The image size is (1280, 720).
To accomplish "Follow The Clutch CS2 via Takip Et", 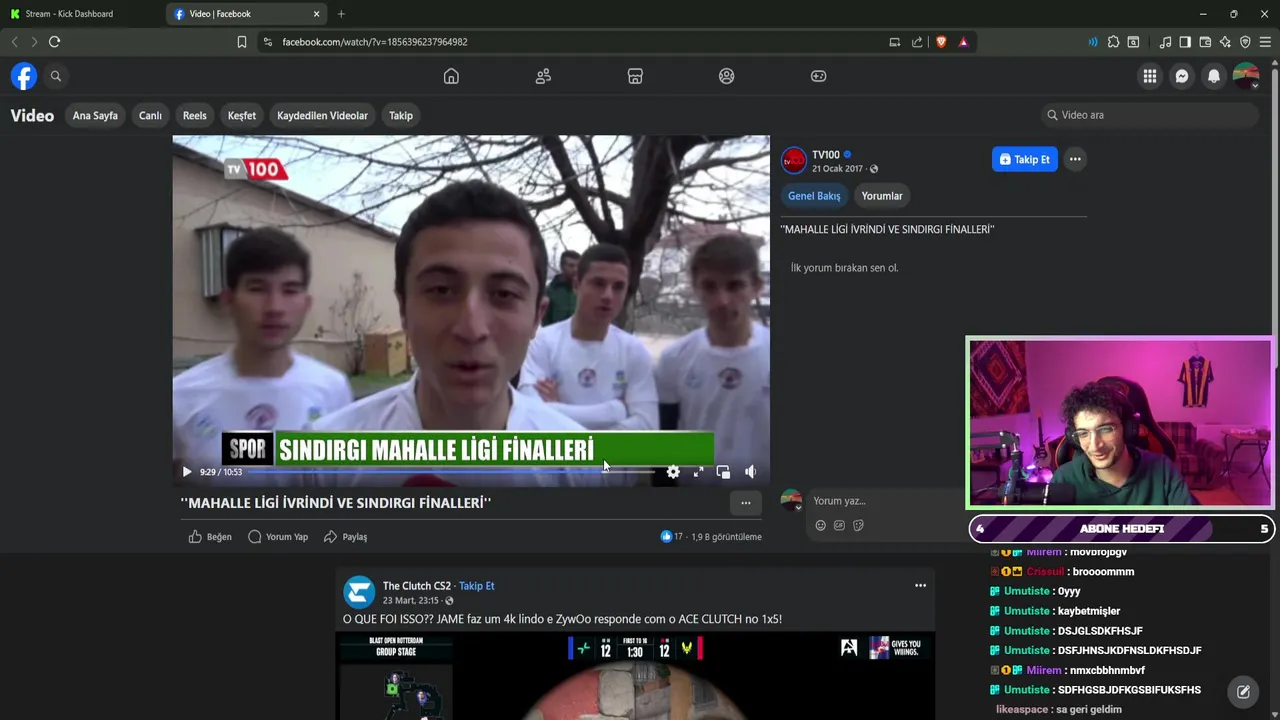I will 477,586.
